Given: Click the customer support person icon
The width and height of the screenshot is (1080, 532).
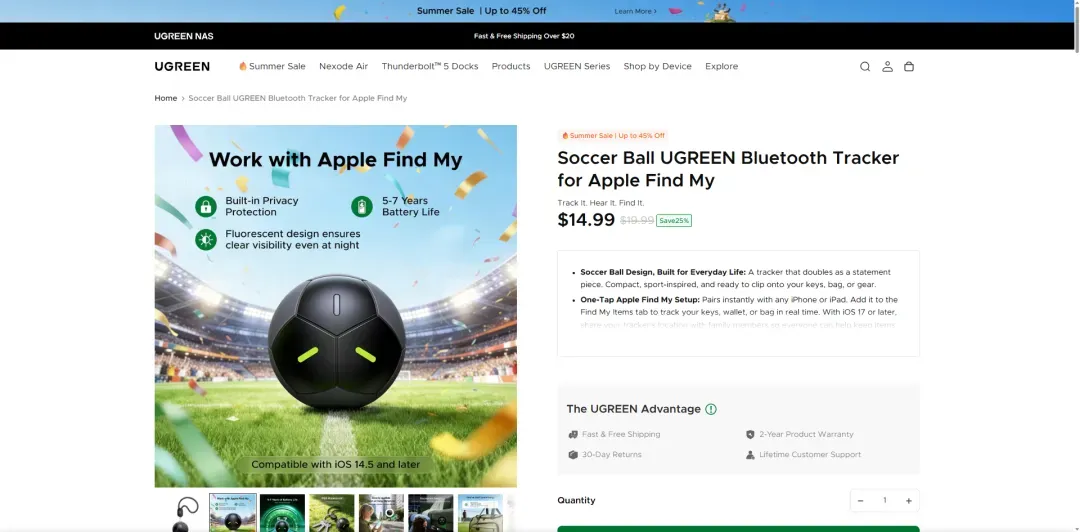Looking at the screenshot, I should pos(750,455).
